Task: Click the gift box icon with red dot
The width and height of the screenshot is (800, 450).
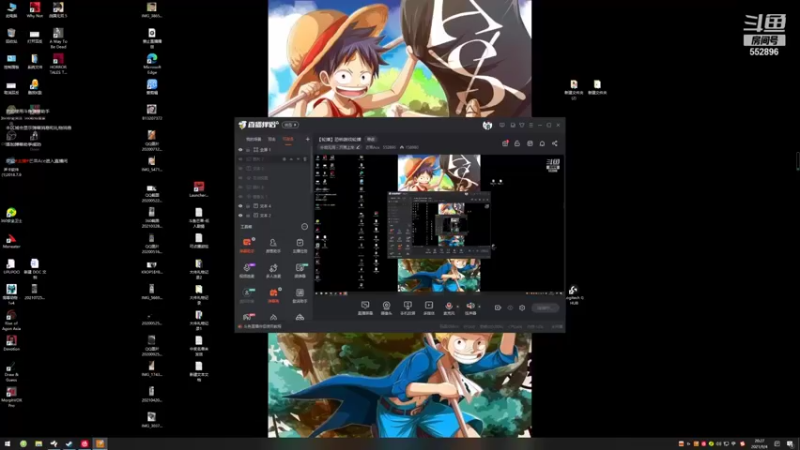Action: click(x=505, y=143)
